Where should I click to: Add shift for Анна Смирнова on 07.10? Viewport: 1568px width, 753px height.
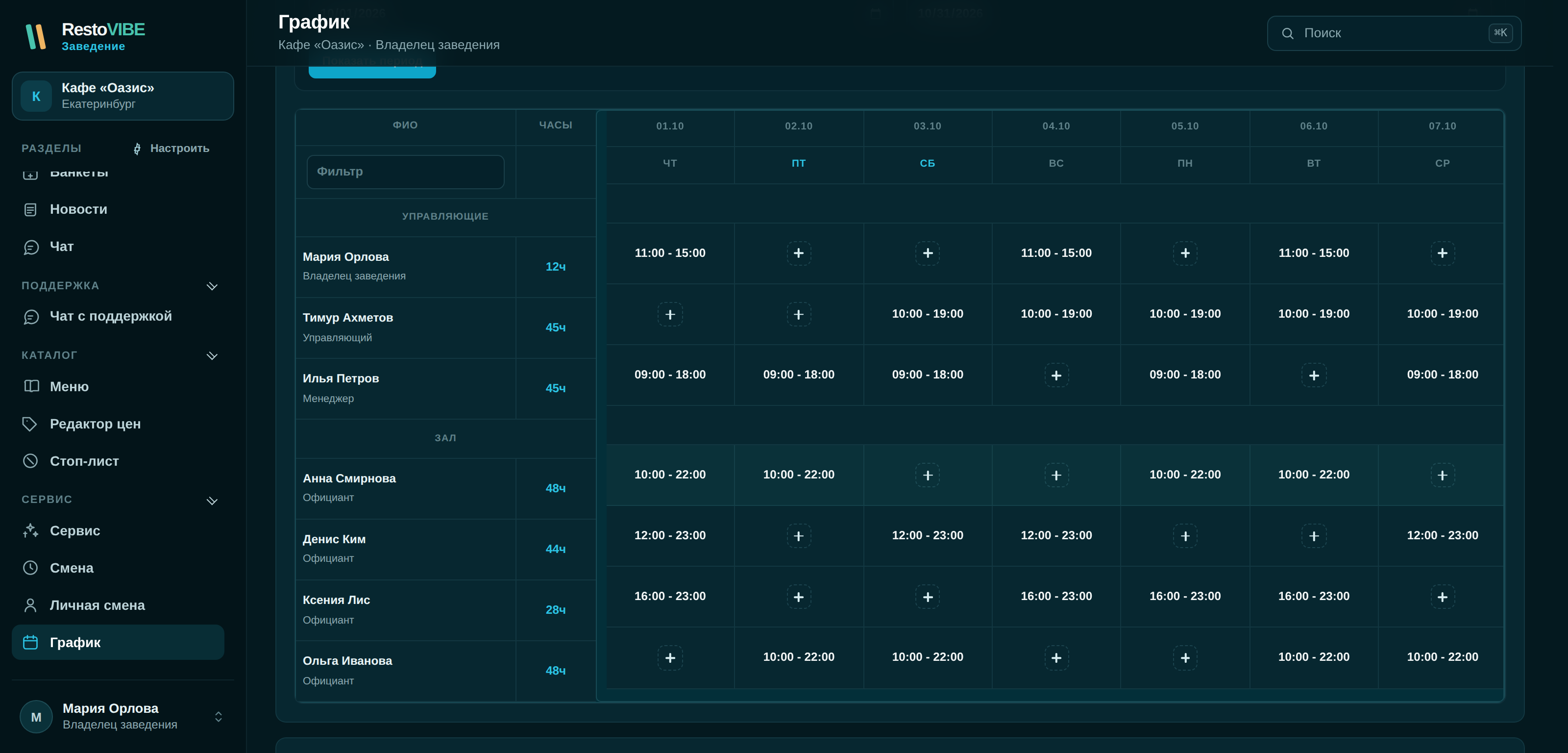coord(1443,475)
